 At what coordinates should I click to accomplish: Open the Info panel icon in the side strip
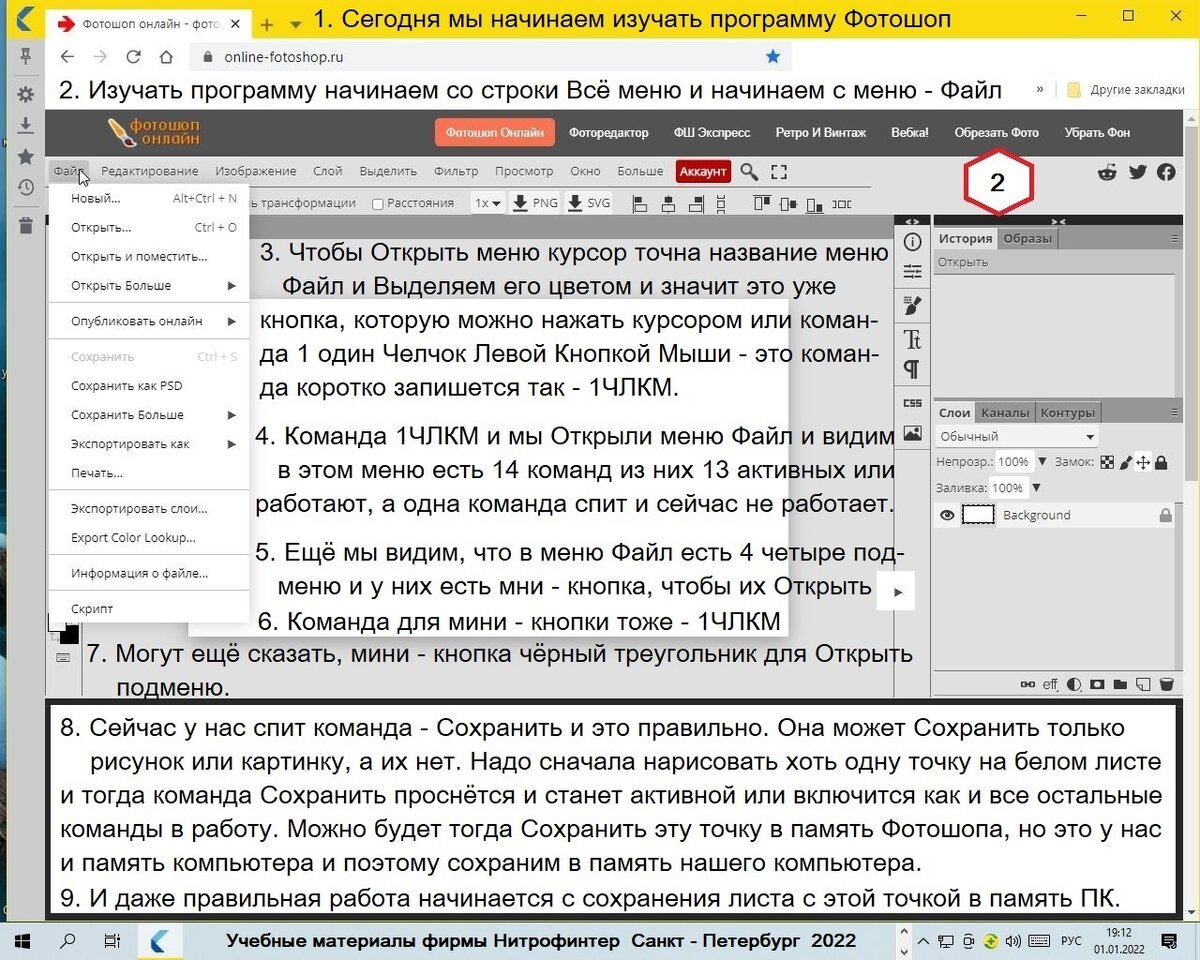click(x=912, y=242)
